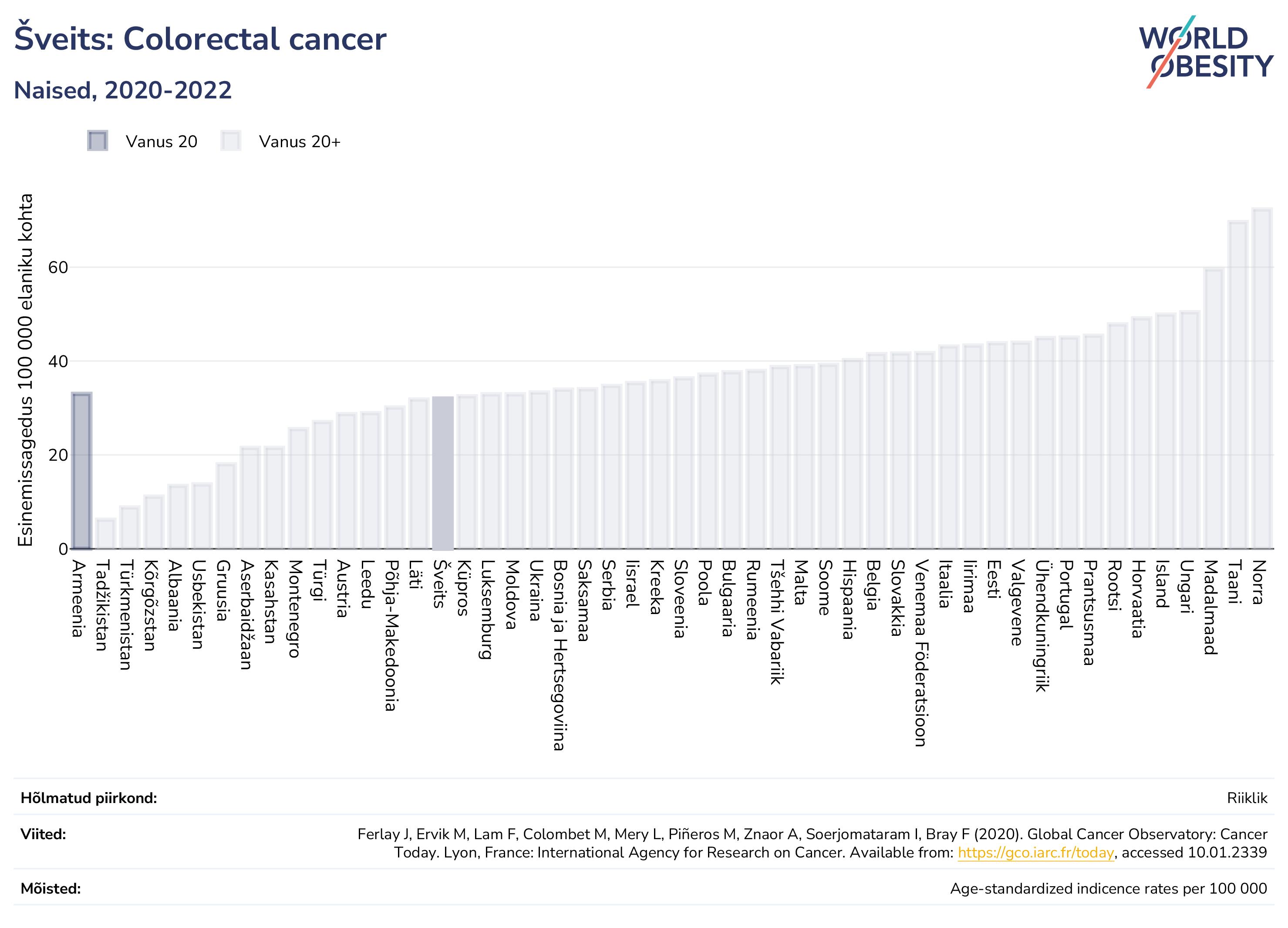Click the Norra bar
Viewport: 1288px width, 928px height.
[x=1262, y=379]
